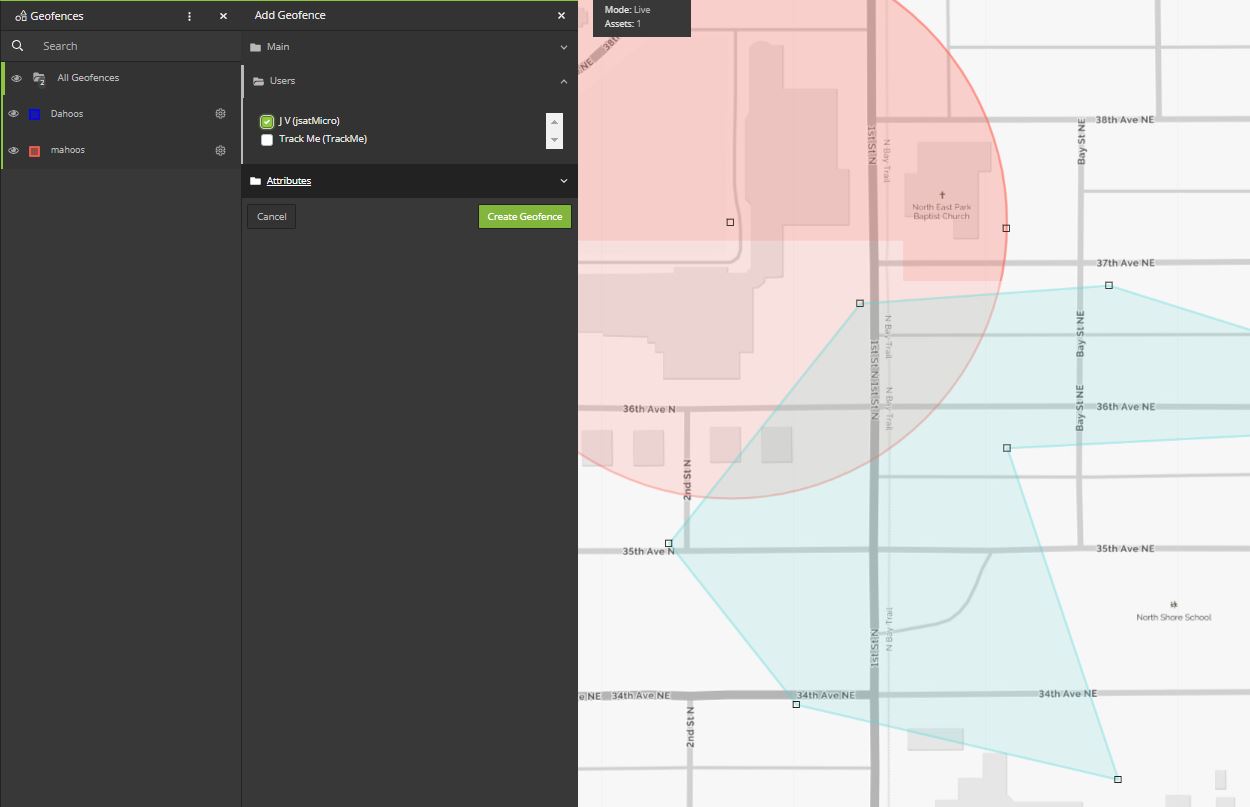Expand the Main section
1250x807 pixels.
tap(563, 46)
